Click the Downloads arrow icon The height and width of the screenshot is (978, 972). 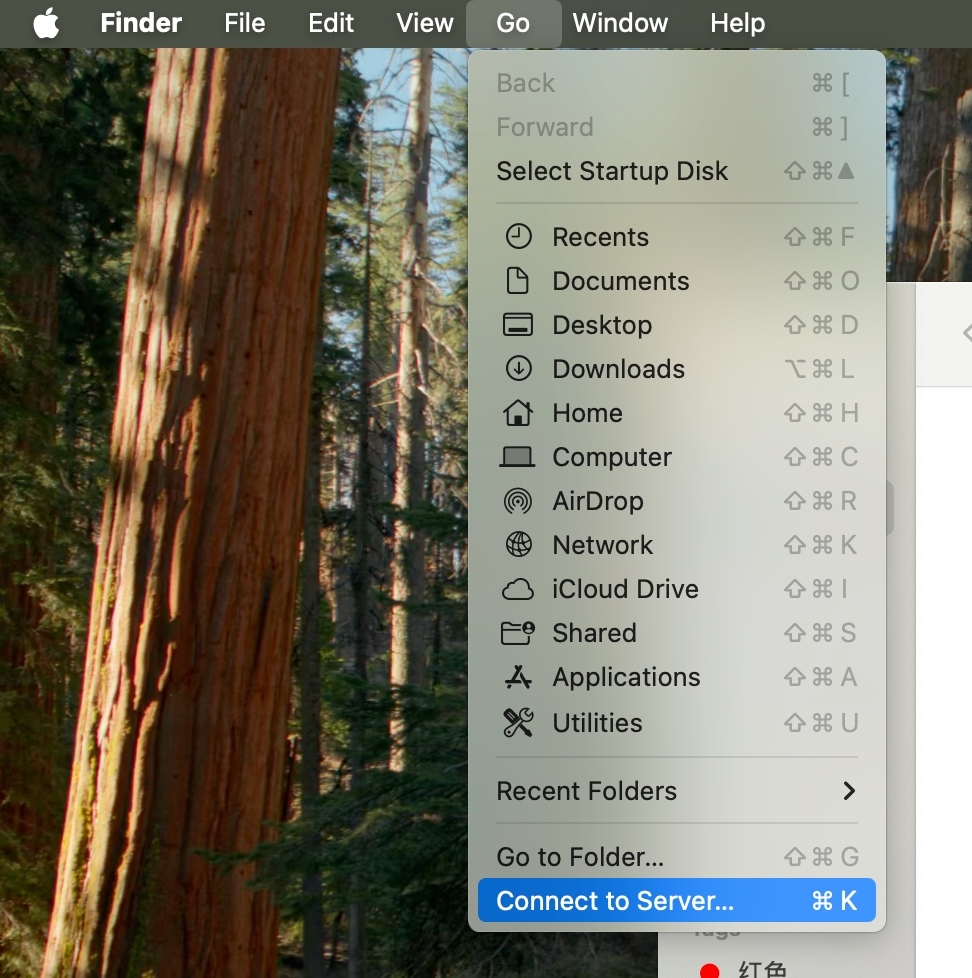pyautogui.click(x=518, y=369)
